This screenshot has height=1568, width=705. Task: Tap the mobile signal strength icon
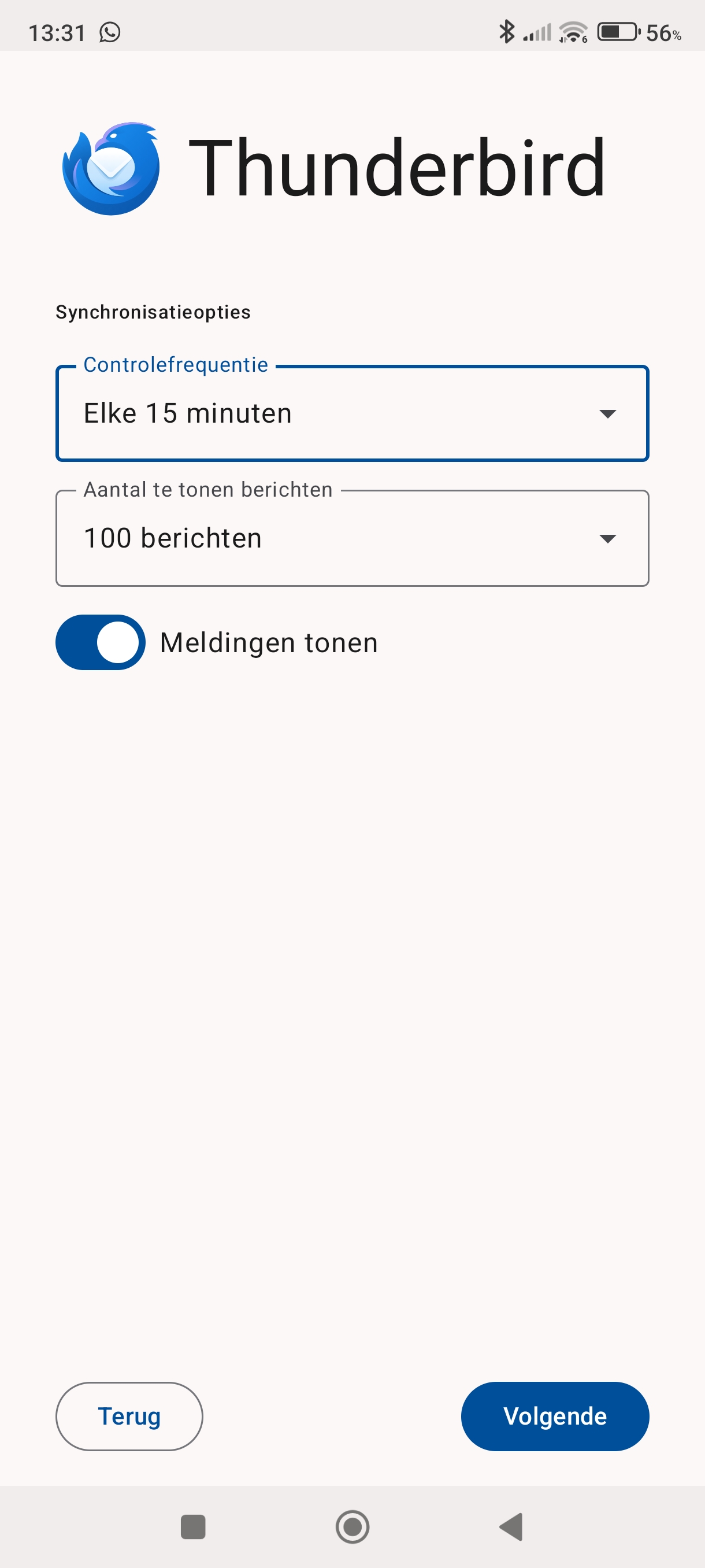pyautogui.click(x=537, y=32)
